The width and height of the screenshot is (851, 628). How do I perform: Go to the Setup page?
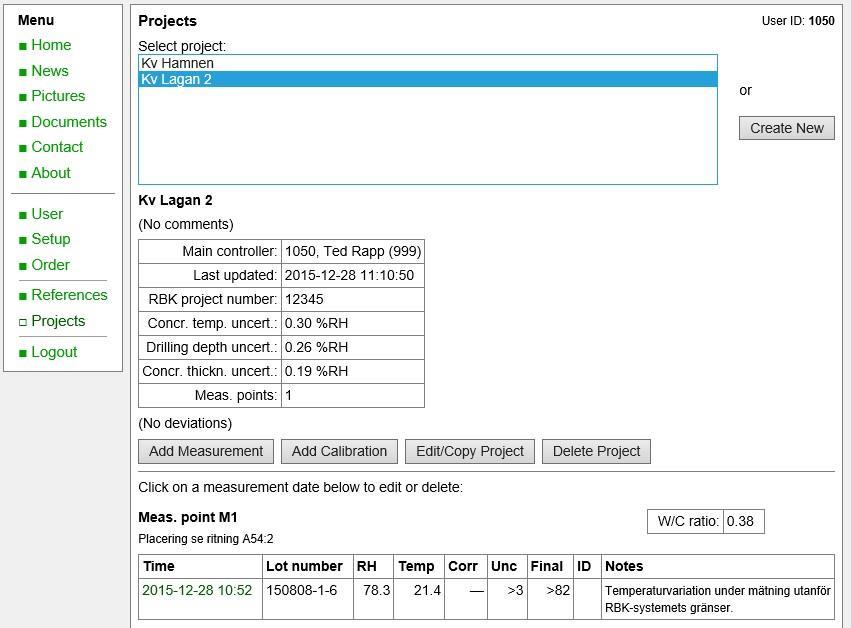[x=51, y=239]
